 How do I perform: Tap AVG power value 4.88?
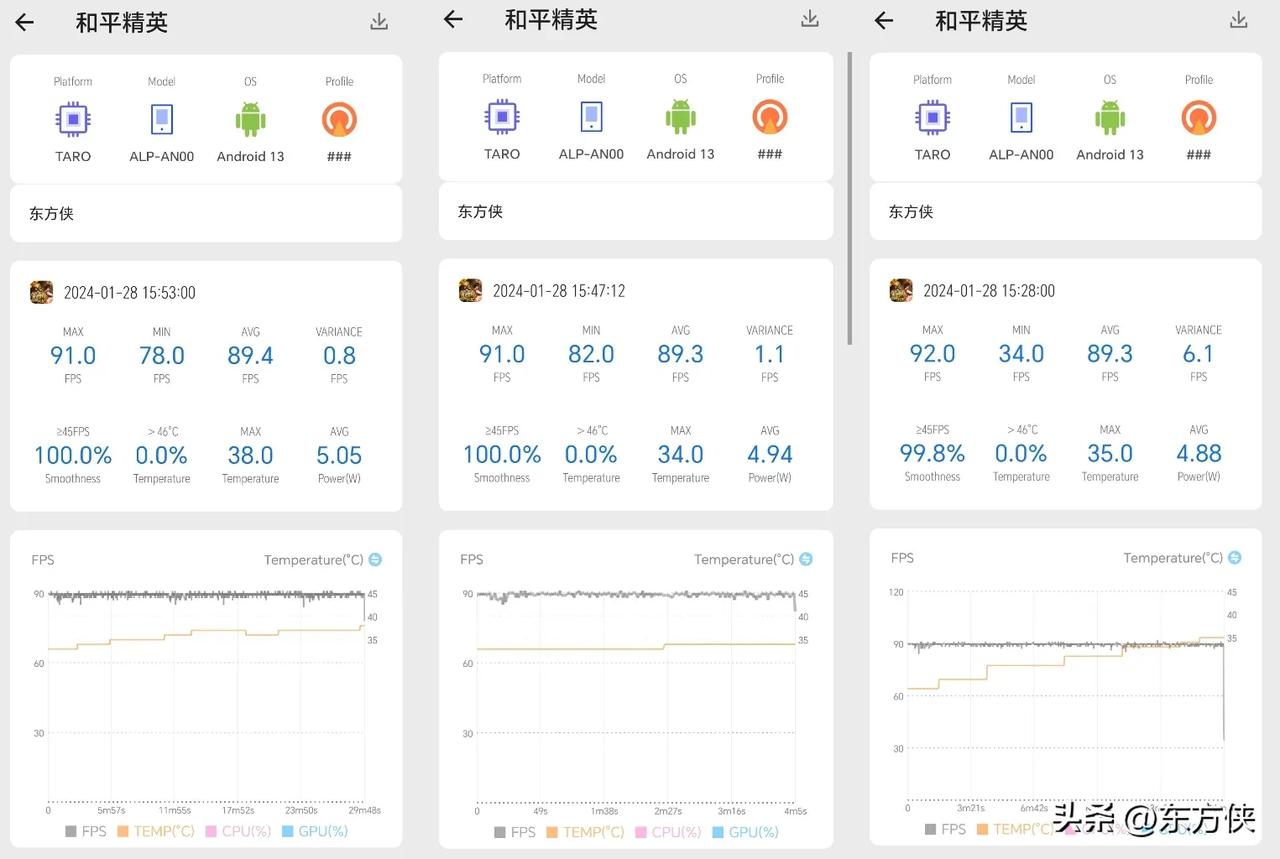pyautogui.click(x=1199, y=454)
